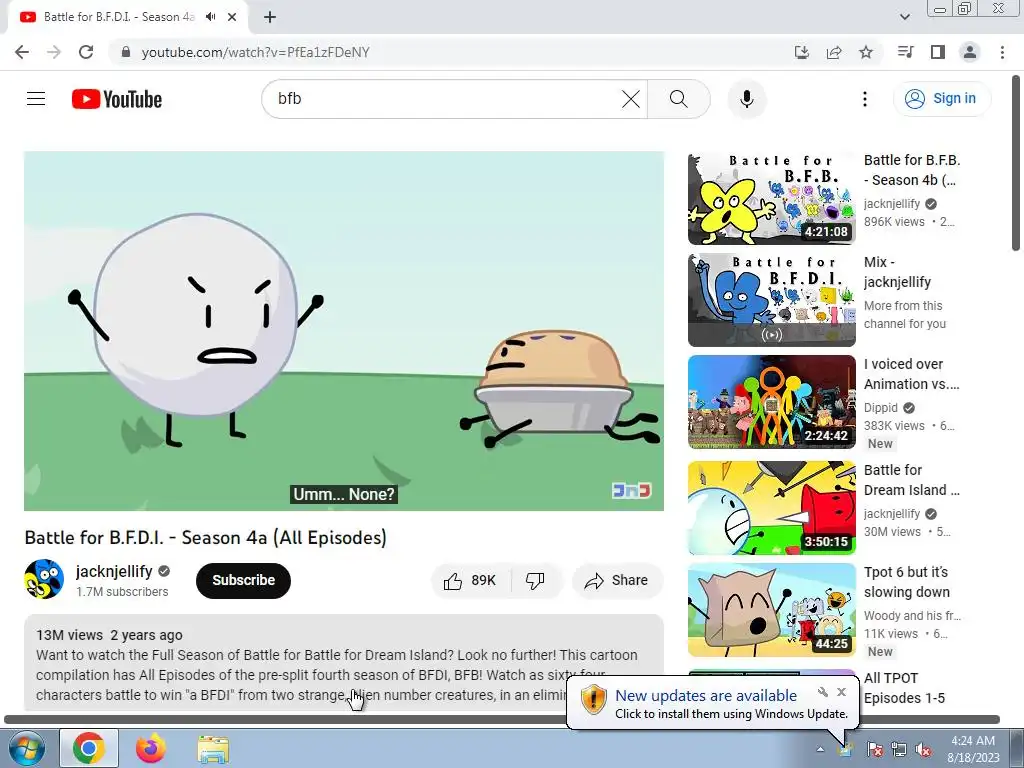Screen dimensions: 1024x768
Task: Open the jacknjellify channel avatar
Action: coord(44,579)
